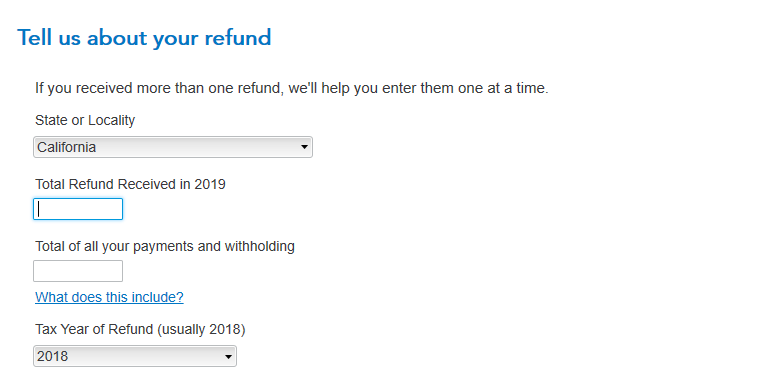Select the "2018" value text in year selector
767x374 pixels.
tap(52, 356)
